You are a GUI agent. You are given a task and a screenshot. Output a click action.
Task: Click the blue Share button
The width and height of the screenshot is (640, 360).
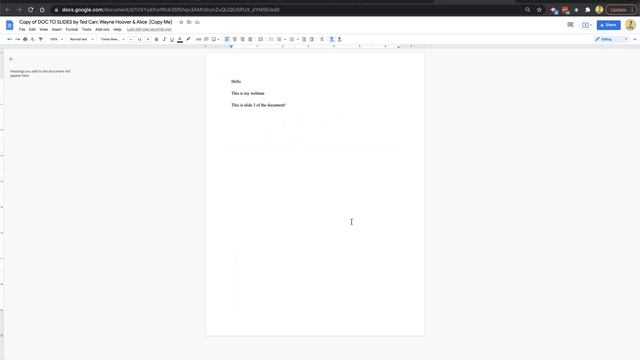608,25
